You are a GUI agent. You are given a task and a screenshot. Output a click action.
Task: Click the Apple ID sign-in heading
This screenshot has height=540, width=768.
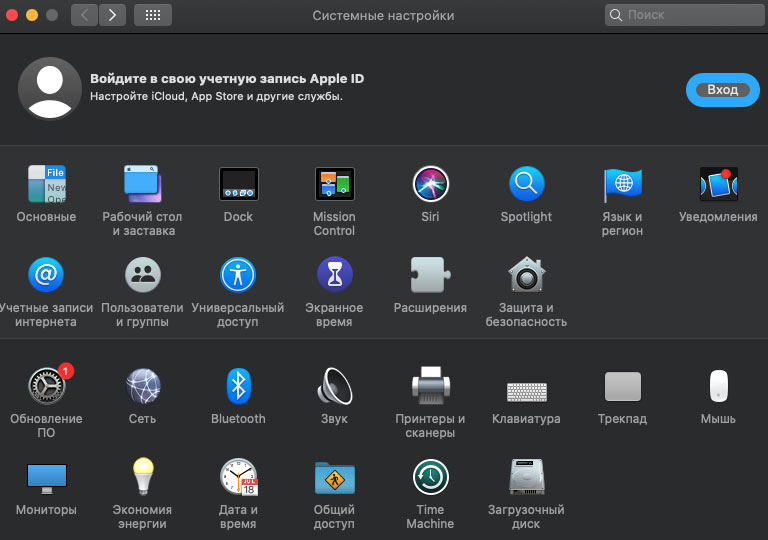pyautogui.click(x=227, y=78)
